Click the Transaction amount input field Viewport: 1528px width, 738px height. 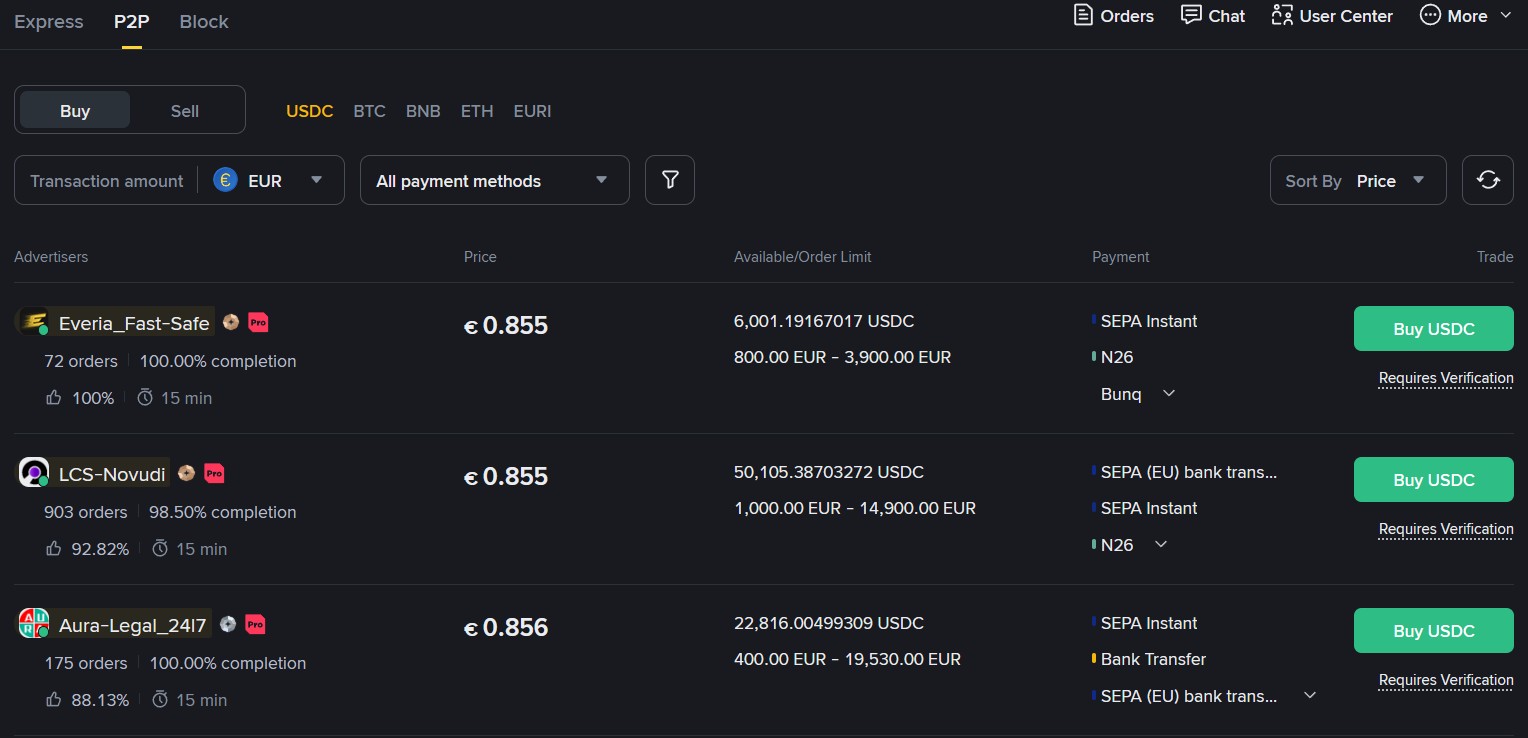click(106, 181)
